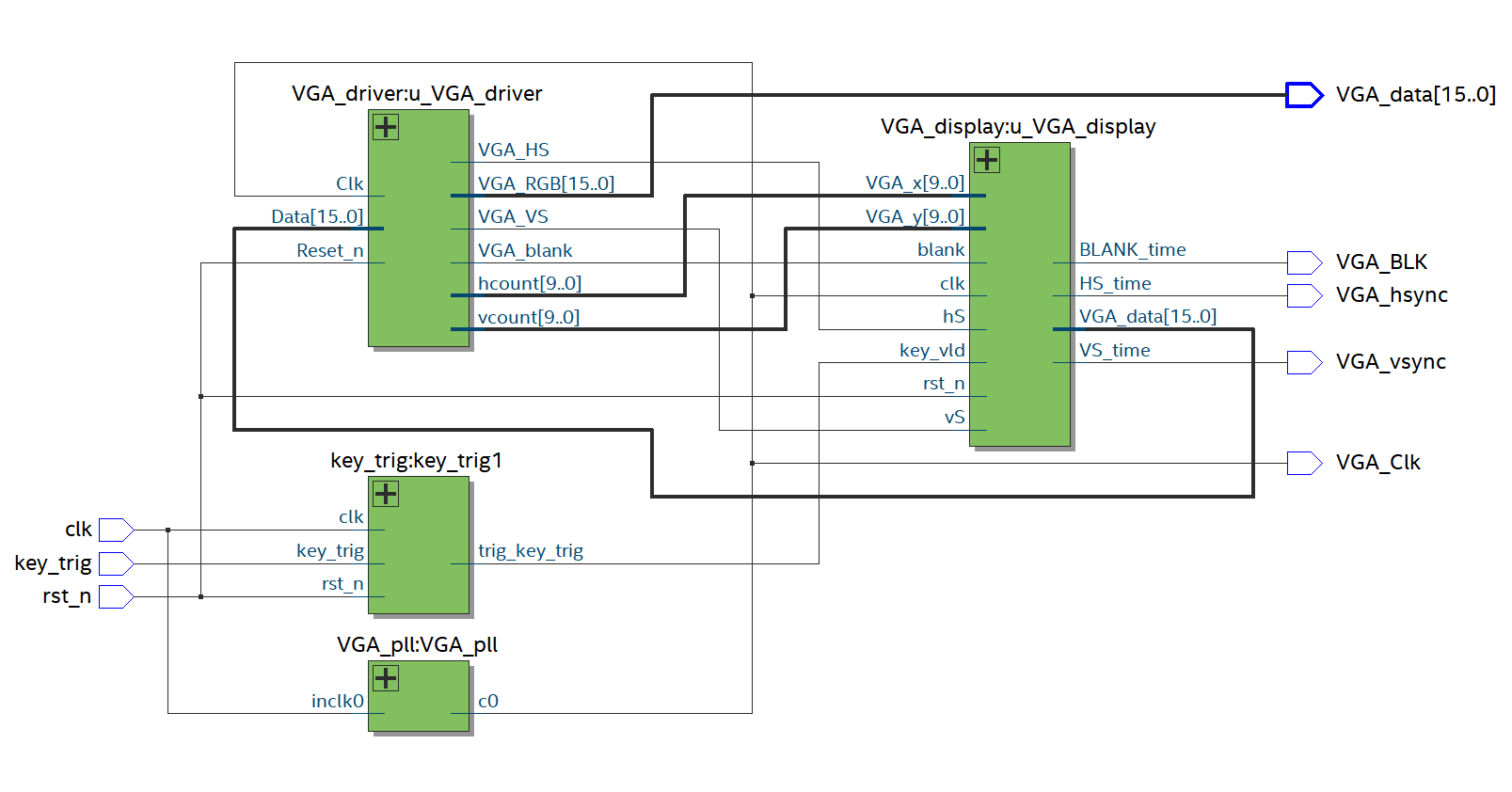This screenshot has height=792, width=1512.
Task: Select the clk port on key_trig block
Action: 351,516
